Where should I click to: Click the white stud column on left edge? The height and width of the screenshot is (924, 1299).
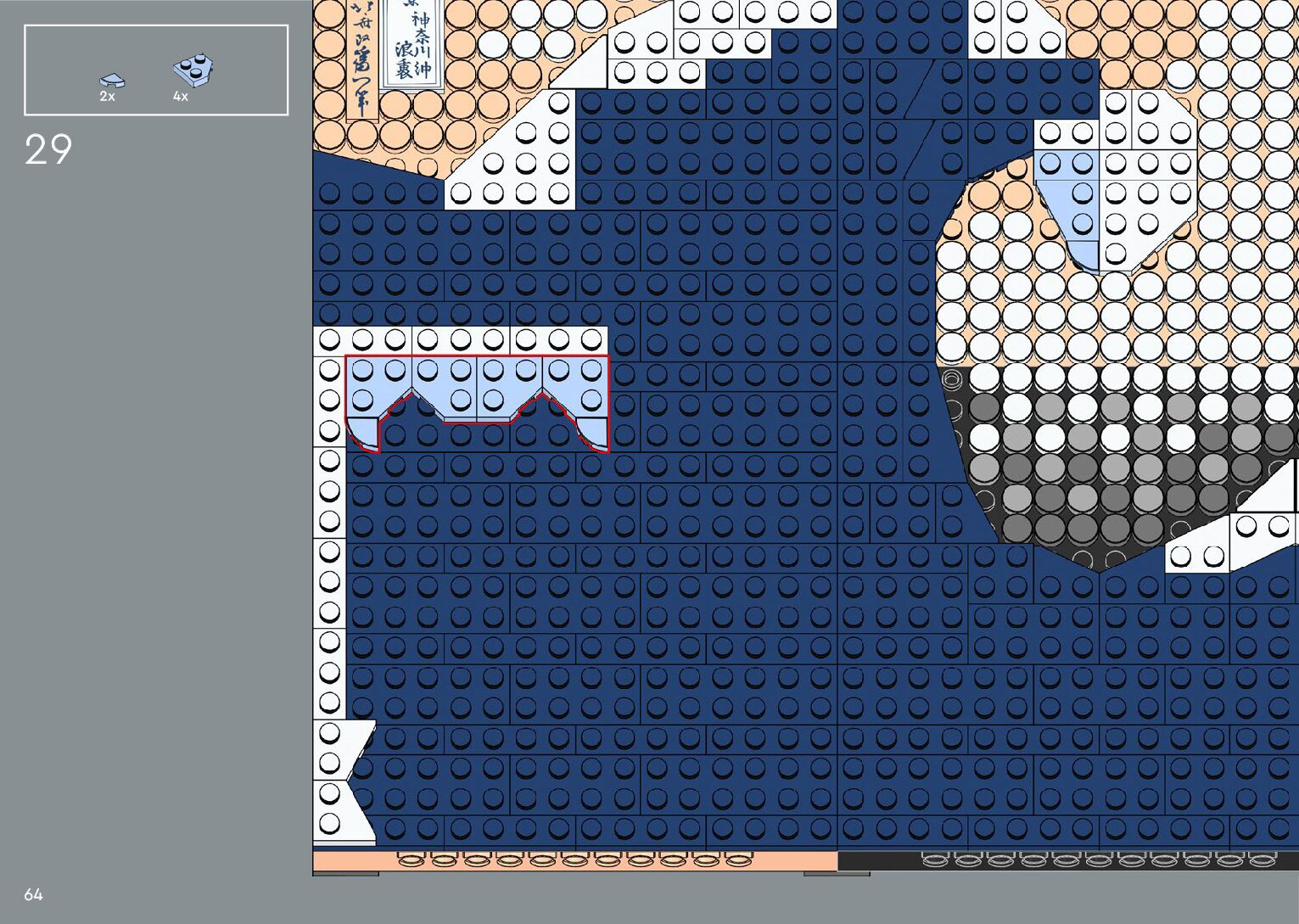(329, 552)
